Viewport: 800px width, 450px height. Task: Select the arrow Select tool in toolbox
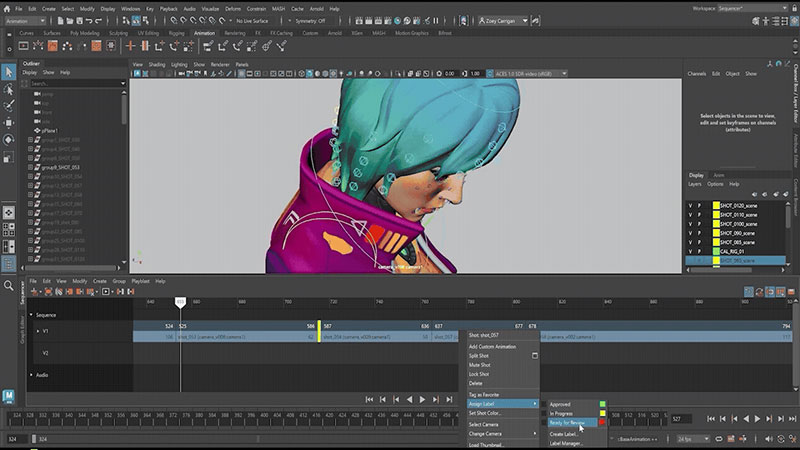9,72
